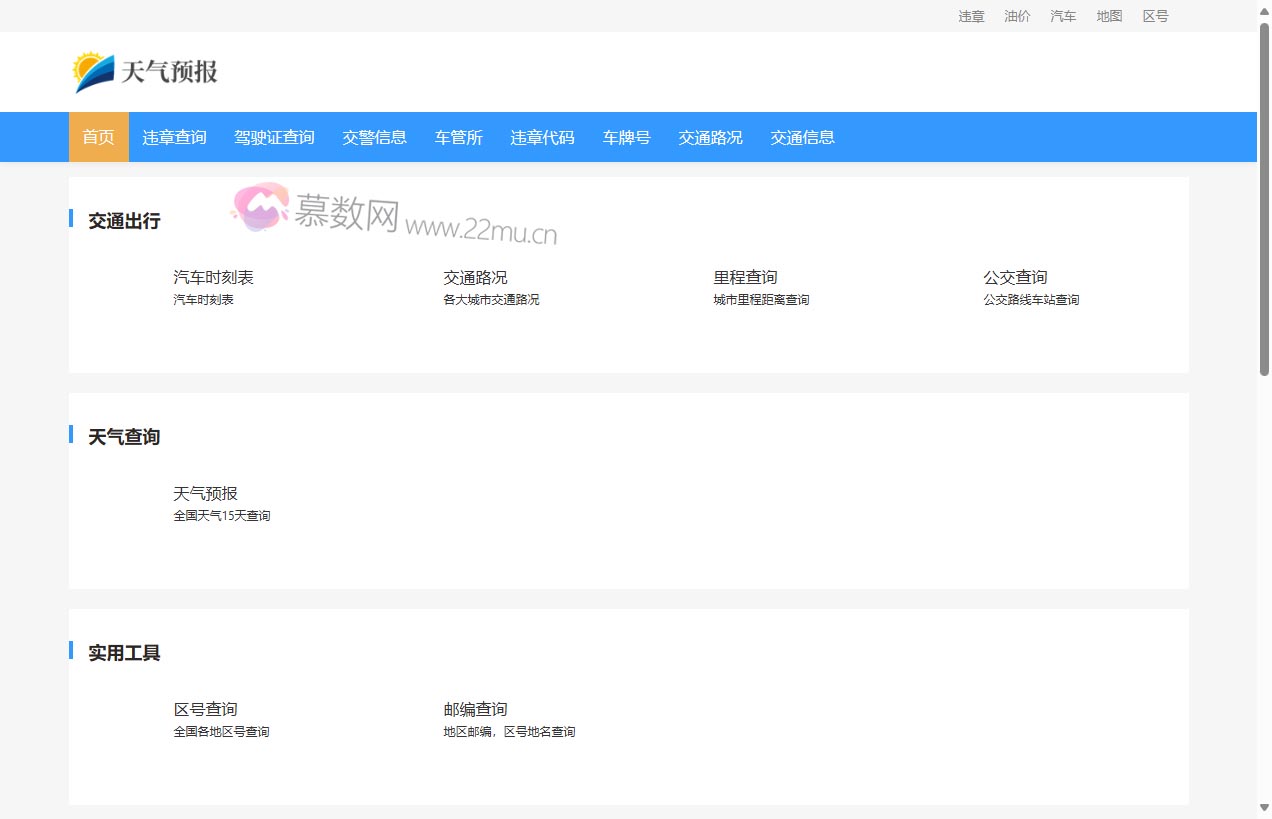1272x819 pixels.
Task: Open 里程查询 mileage distance query
Action: [x=745, y=277]
